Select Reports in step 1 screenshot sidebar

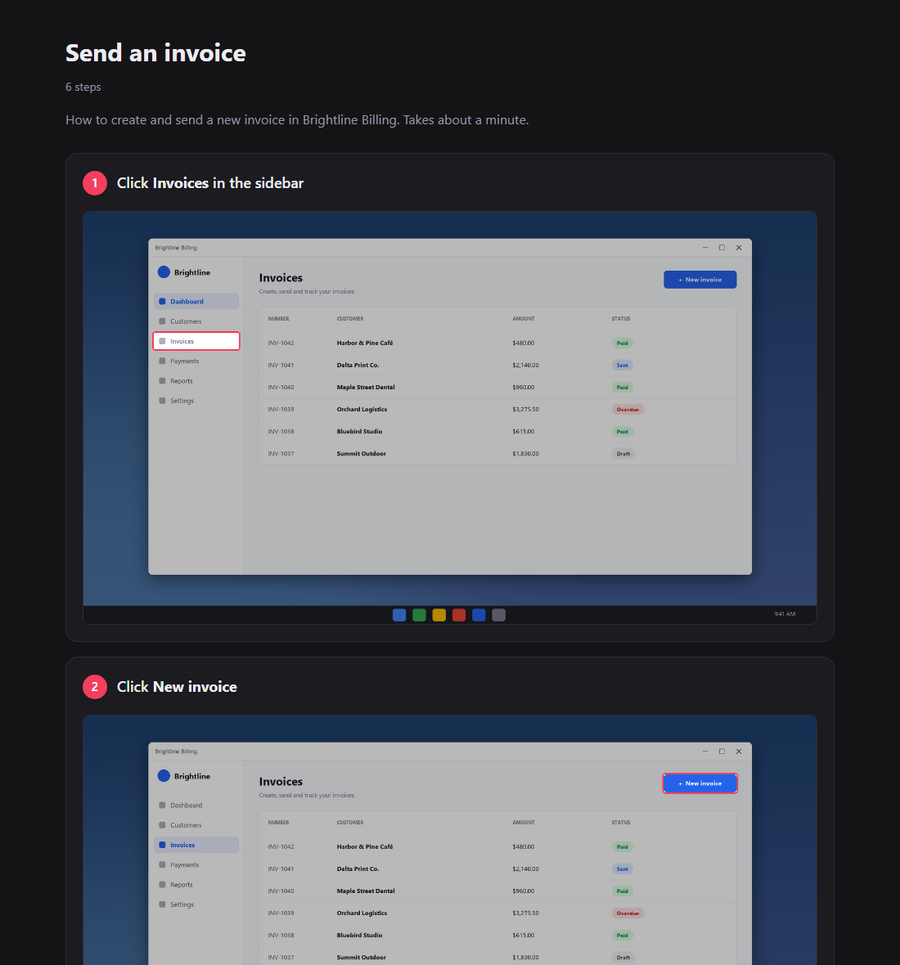pos(196,381)
